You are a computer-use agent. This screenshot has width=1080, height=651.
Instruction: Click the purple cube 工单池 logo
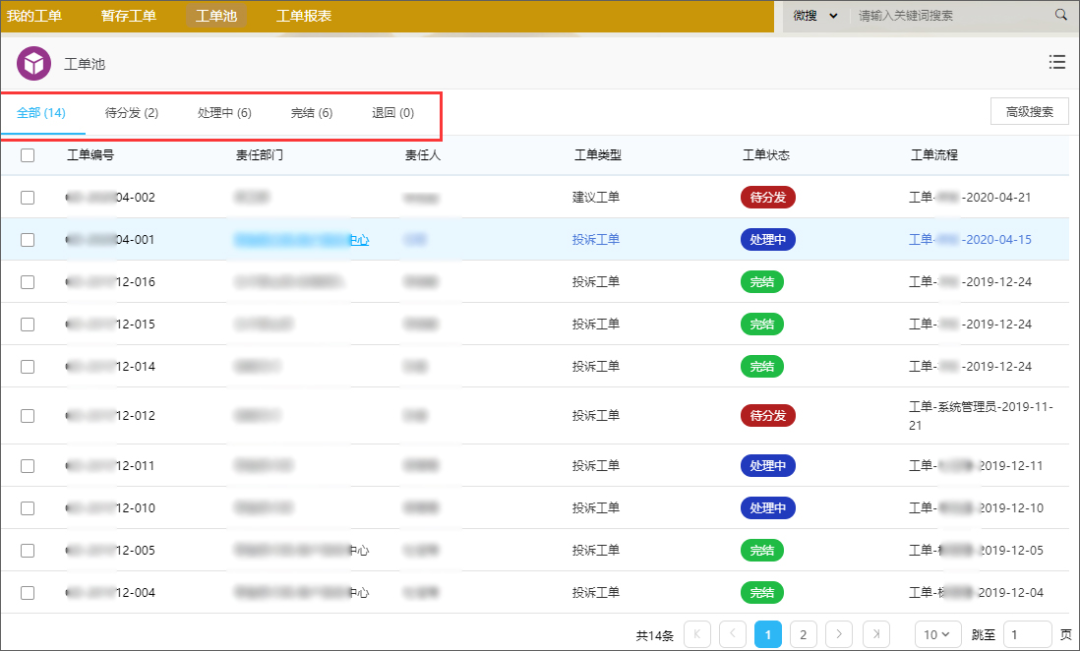coord(34,63)
